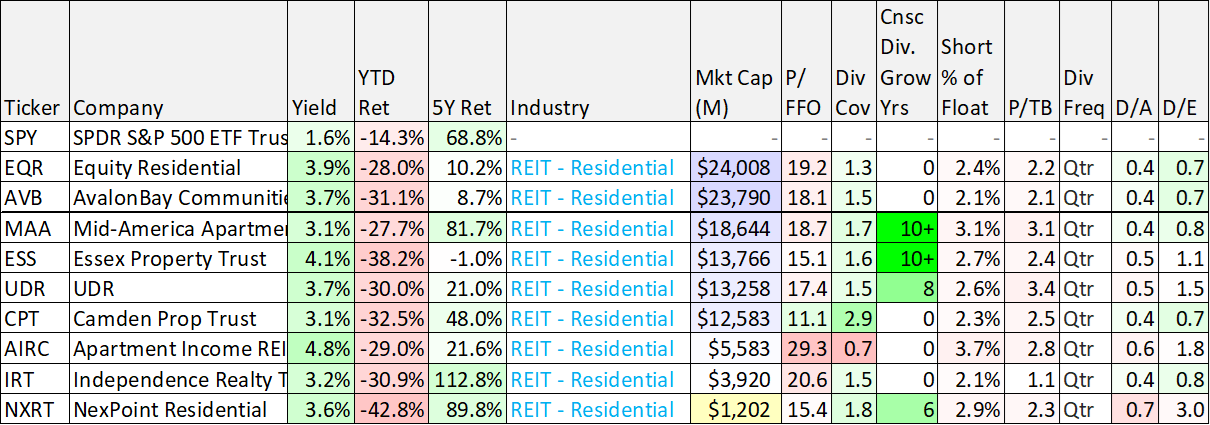Click the 2.9 dividend coverage cell
The width and height of the screenshot is (1210, 425).
pyautogui.click(x=853, y=319)
